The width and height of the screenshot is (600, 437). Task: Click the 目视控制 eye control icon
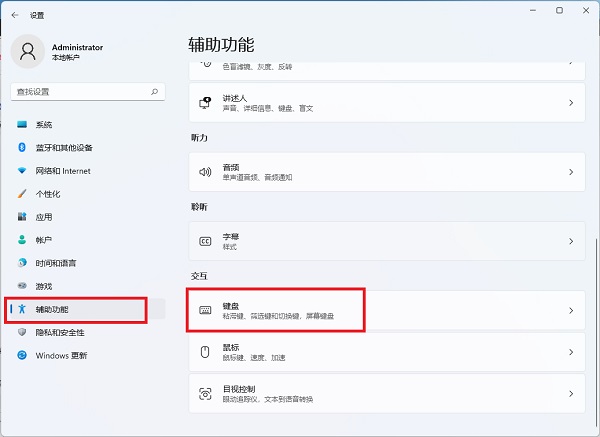click(205, 393)
